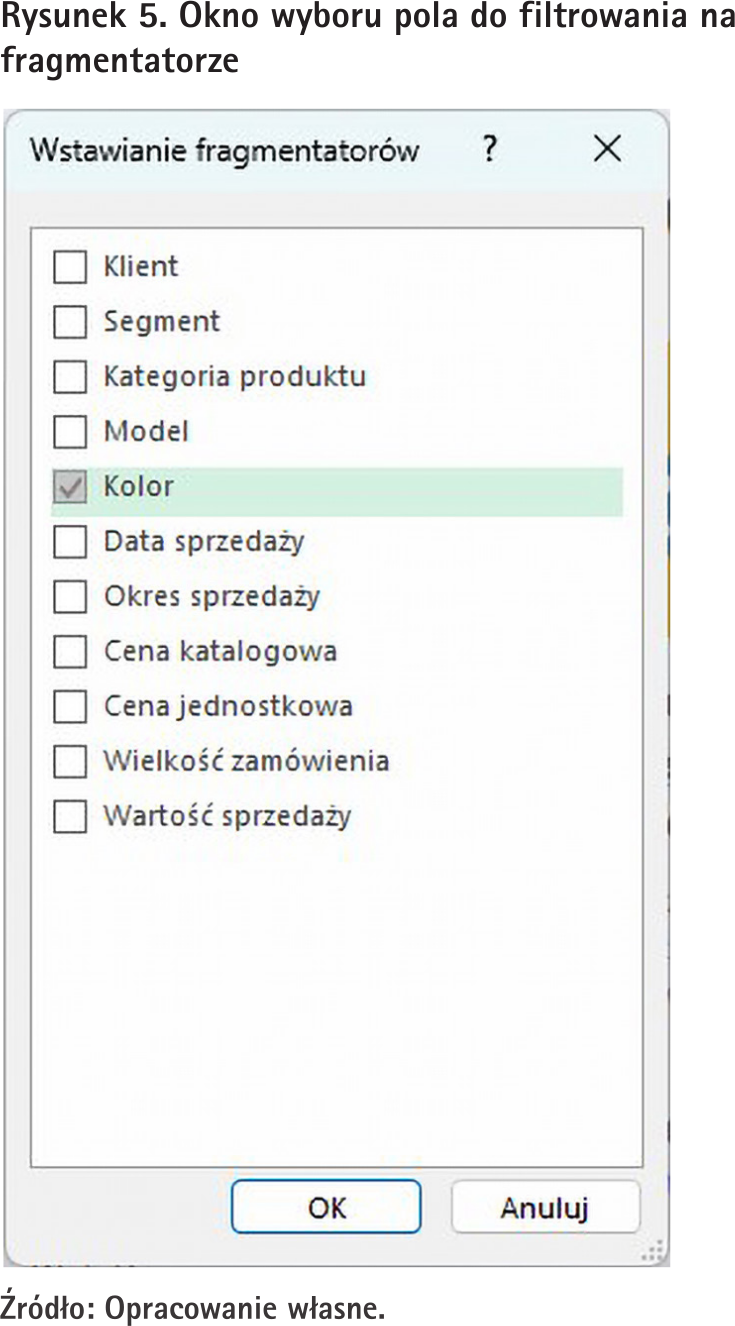Click the Okres sprzedaży text label
735x1326 pixels.
pyautogui.click(x=212, y=597)
